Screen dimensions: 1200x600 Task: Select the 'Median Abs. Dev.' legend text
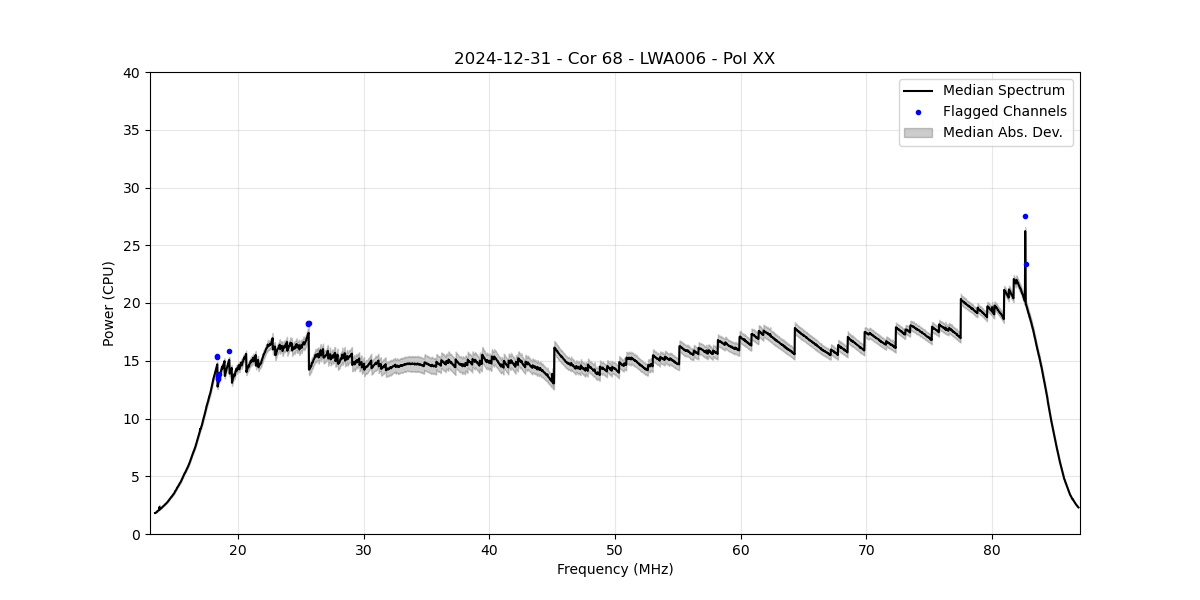click(x=1002, y=132)
